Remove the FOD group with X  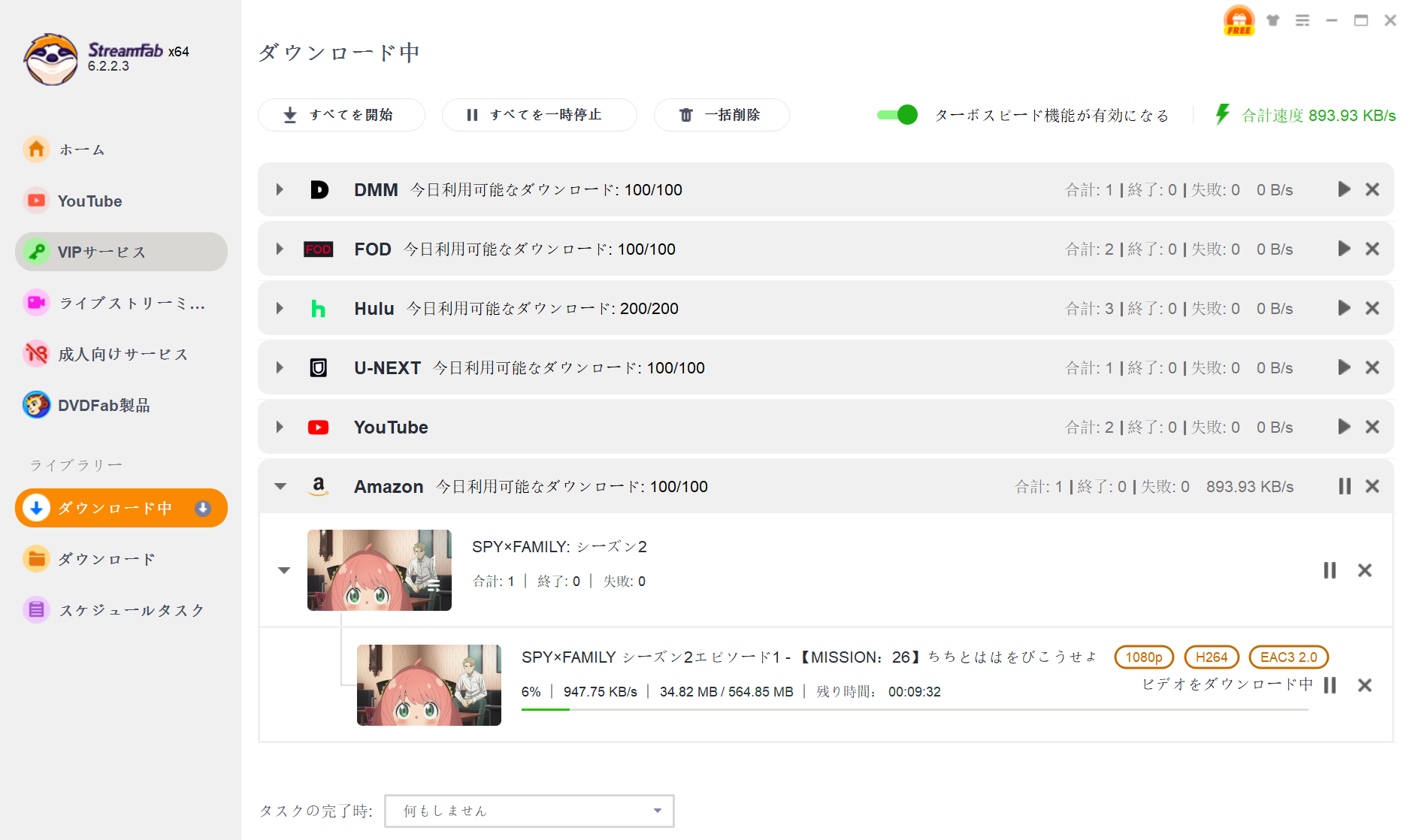1372,249
